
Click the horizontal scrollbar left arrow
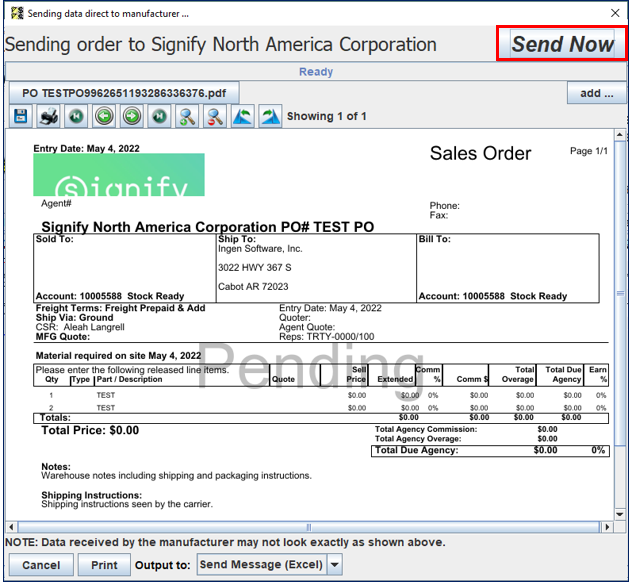click(x=11, y=527)
